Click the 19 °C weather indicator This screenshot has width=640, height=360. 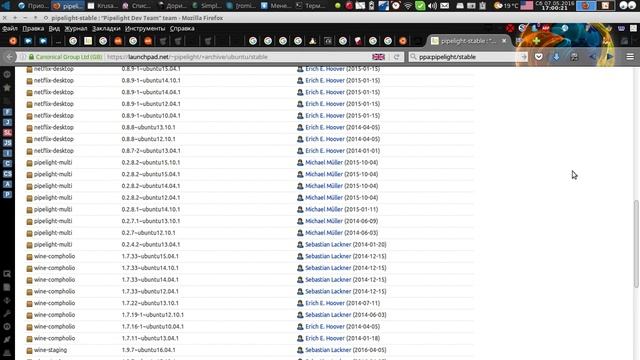tap(506, 6)
